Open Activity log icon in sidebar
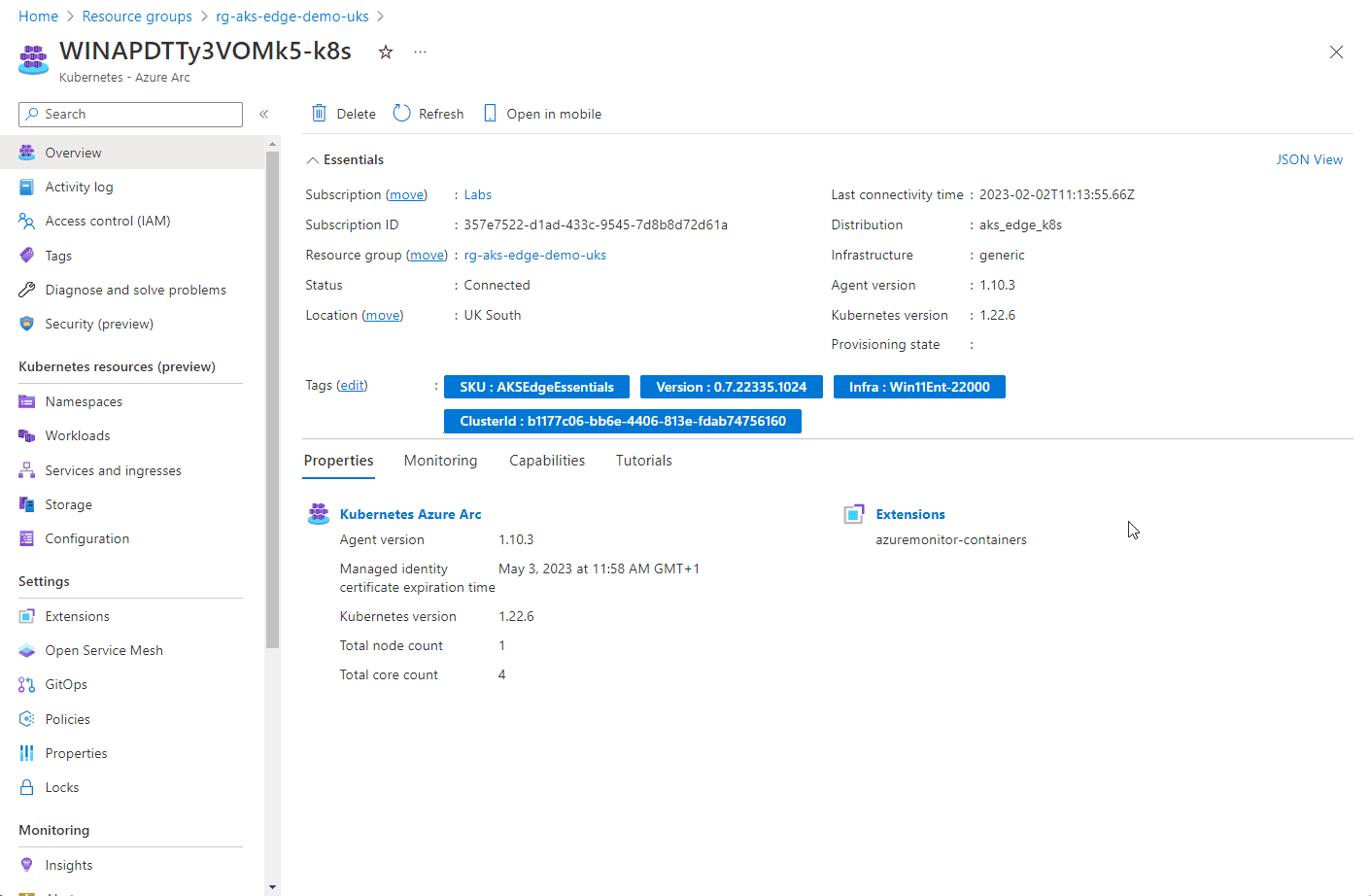The width and height of the screenshot is (1371, 896). pos(27,187)
